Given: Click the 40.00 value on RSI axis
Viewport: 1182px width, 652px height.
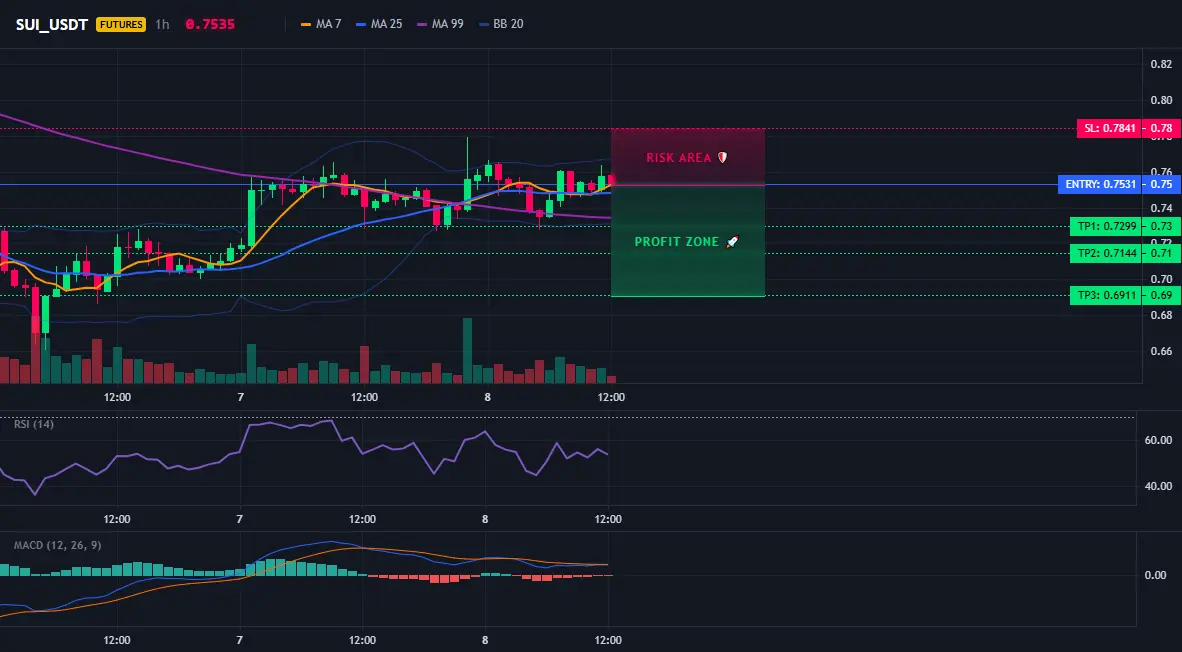Looking at the screenshot, I should (1159, 486).
